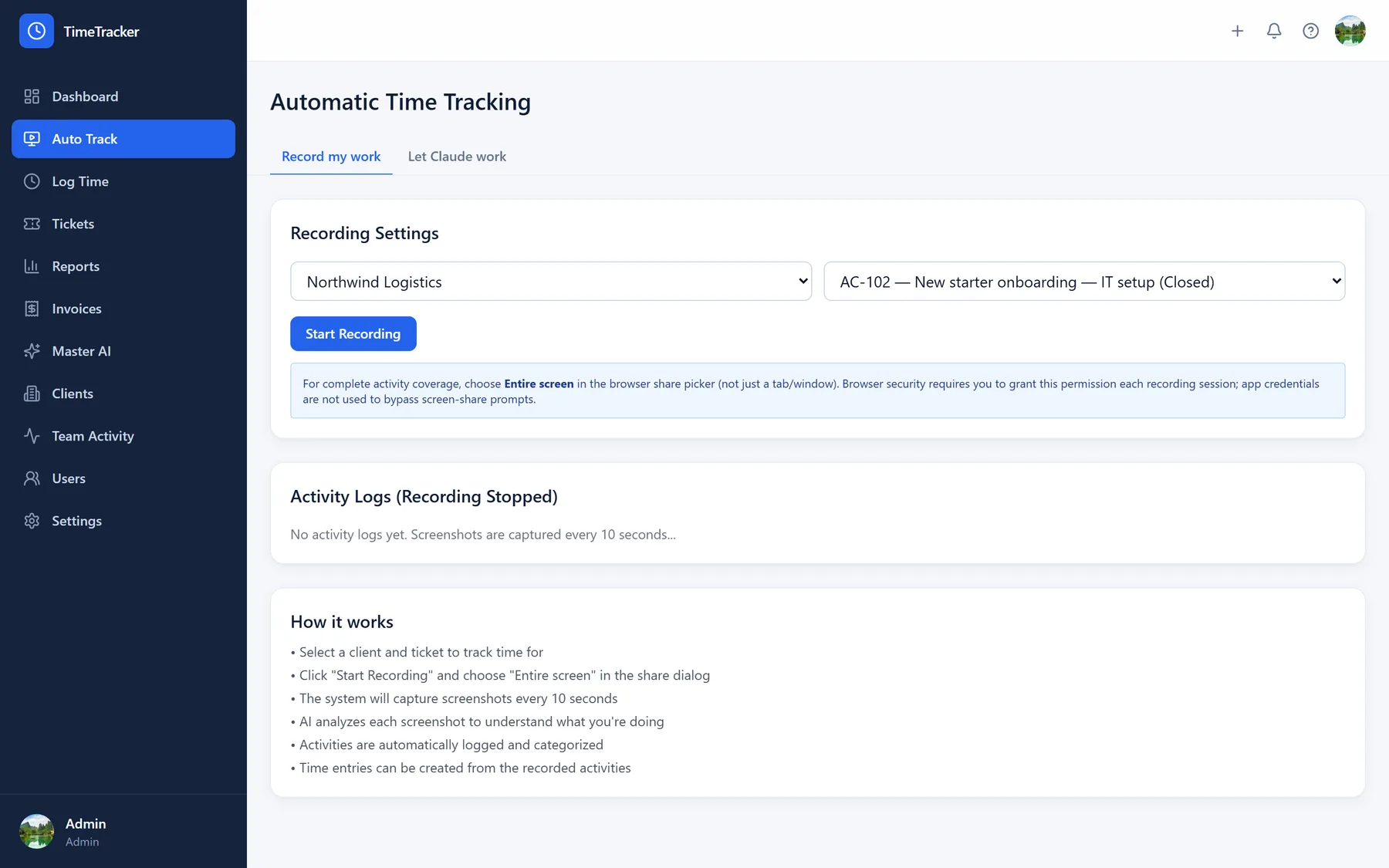Click the Log Time clock icon

(32, 181)
